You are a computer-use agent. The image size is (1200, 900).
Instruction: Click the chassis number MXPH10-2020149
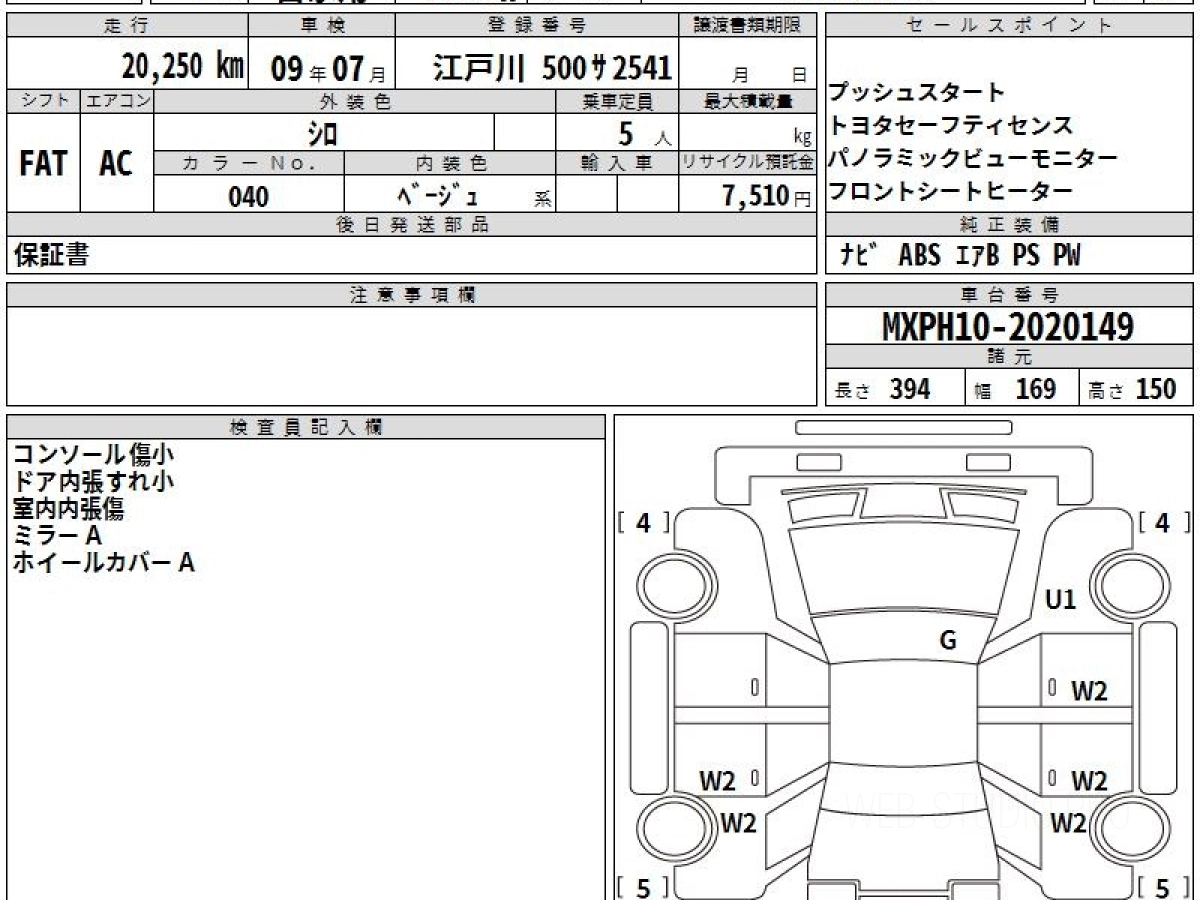click(1008, 327)
